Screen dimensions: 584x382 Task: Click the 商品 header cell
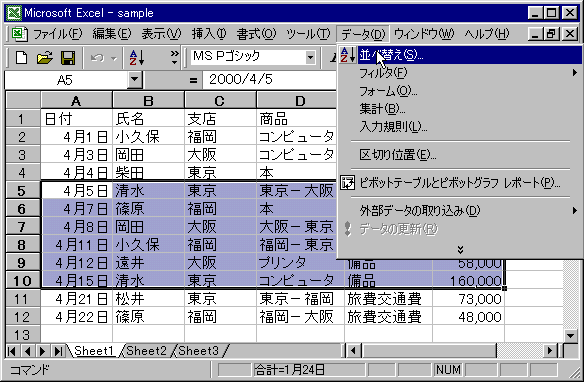(x=296, y=119)
